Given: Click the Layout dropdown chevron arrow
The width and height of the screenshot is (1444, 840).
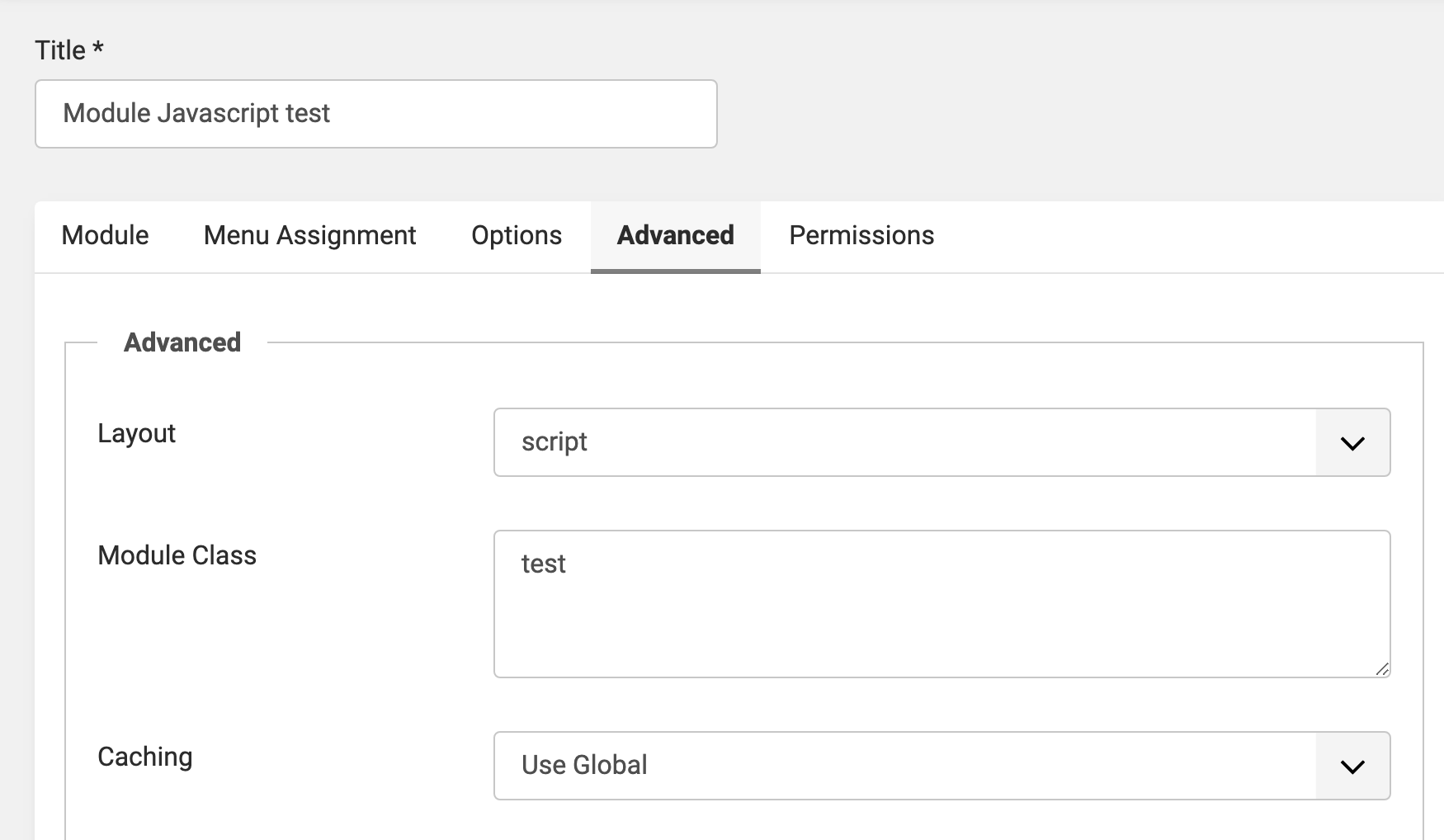Looking at the screenshot, I should [x=1352, y=443].
